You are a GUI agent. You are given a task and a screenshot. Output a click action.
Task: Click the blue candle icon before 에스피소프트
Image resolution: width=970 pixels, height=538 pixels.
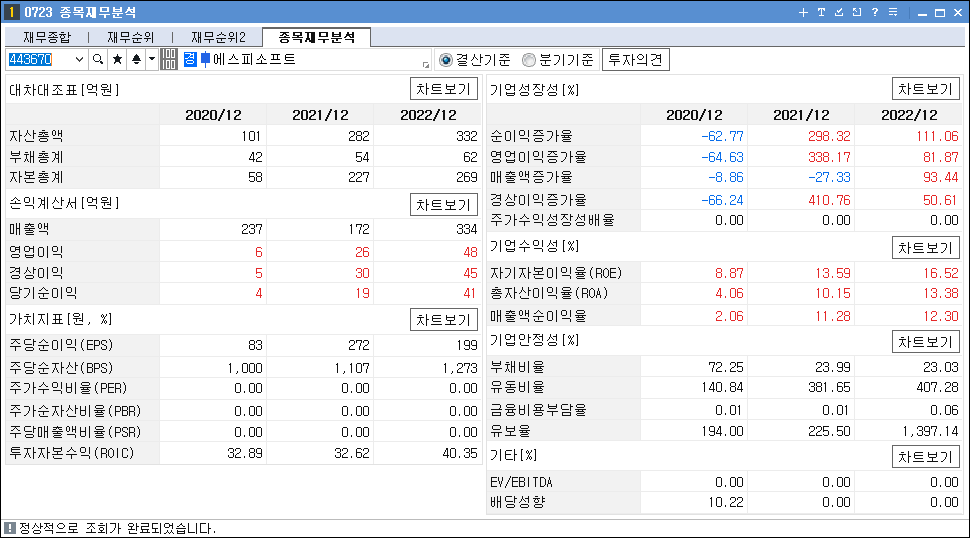[205, 59]
